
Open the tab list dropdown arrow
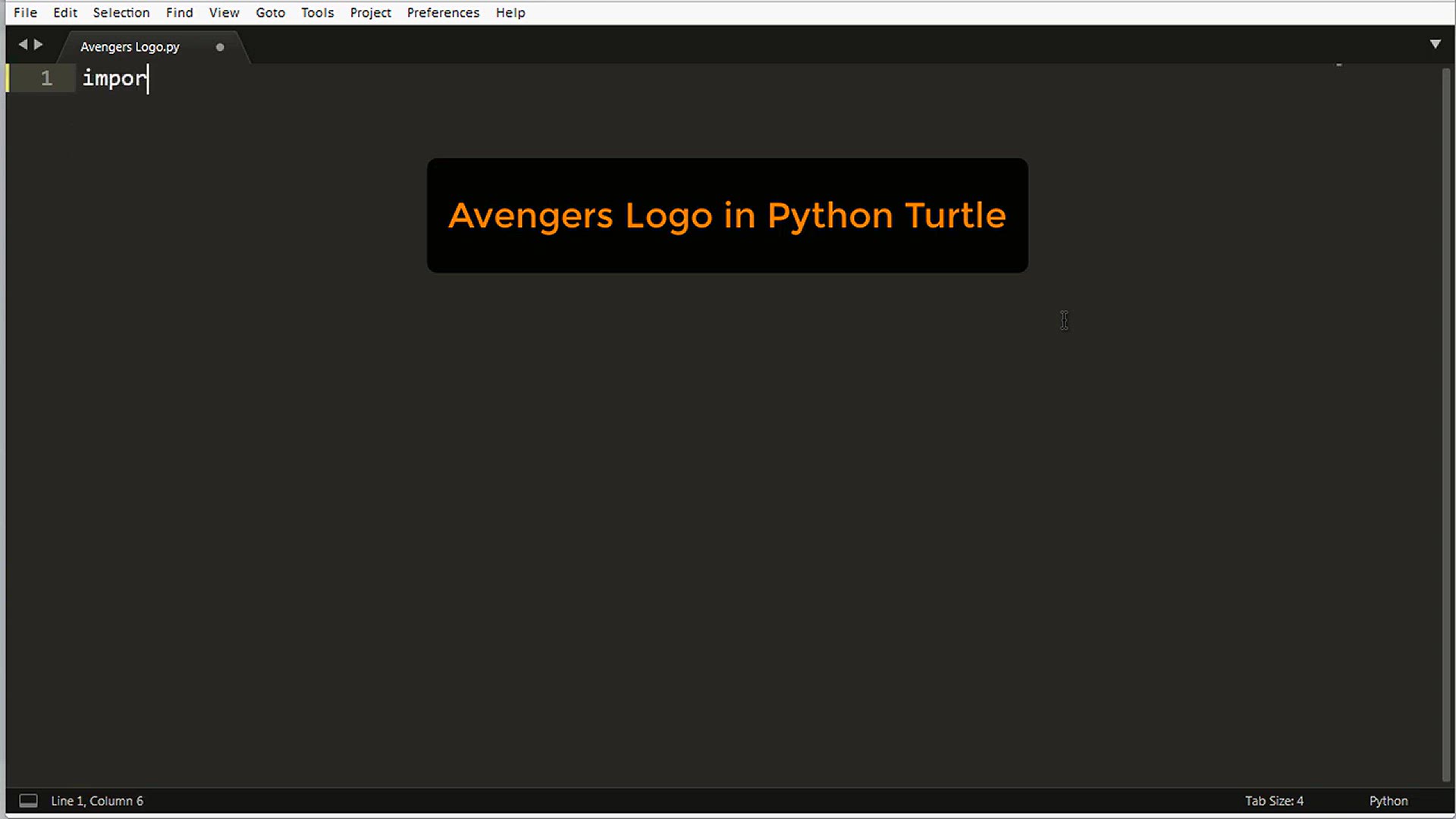(1436, 44)
